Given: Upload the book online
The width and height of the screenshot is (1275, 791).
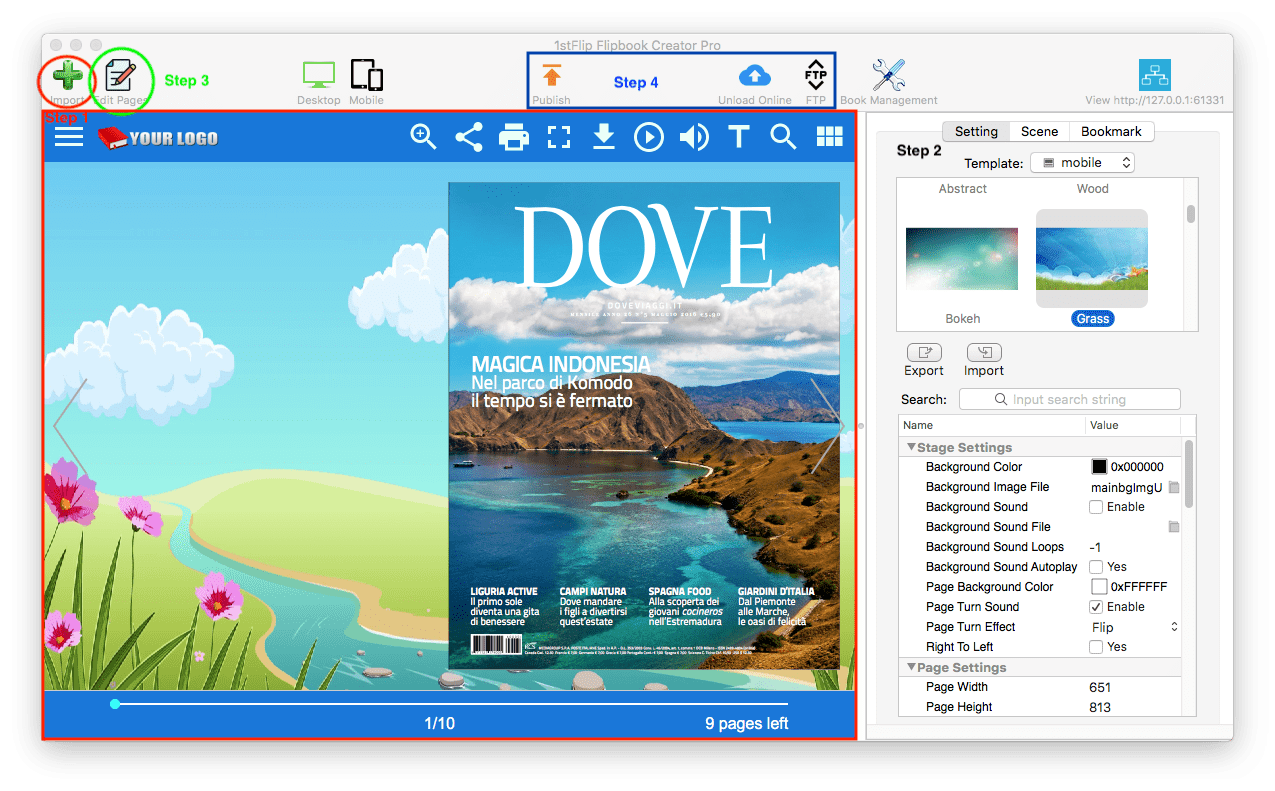Looking at the screenshot, I should point(754,78).
